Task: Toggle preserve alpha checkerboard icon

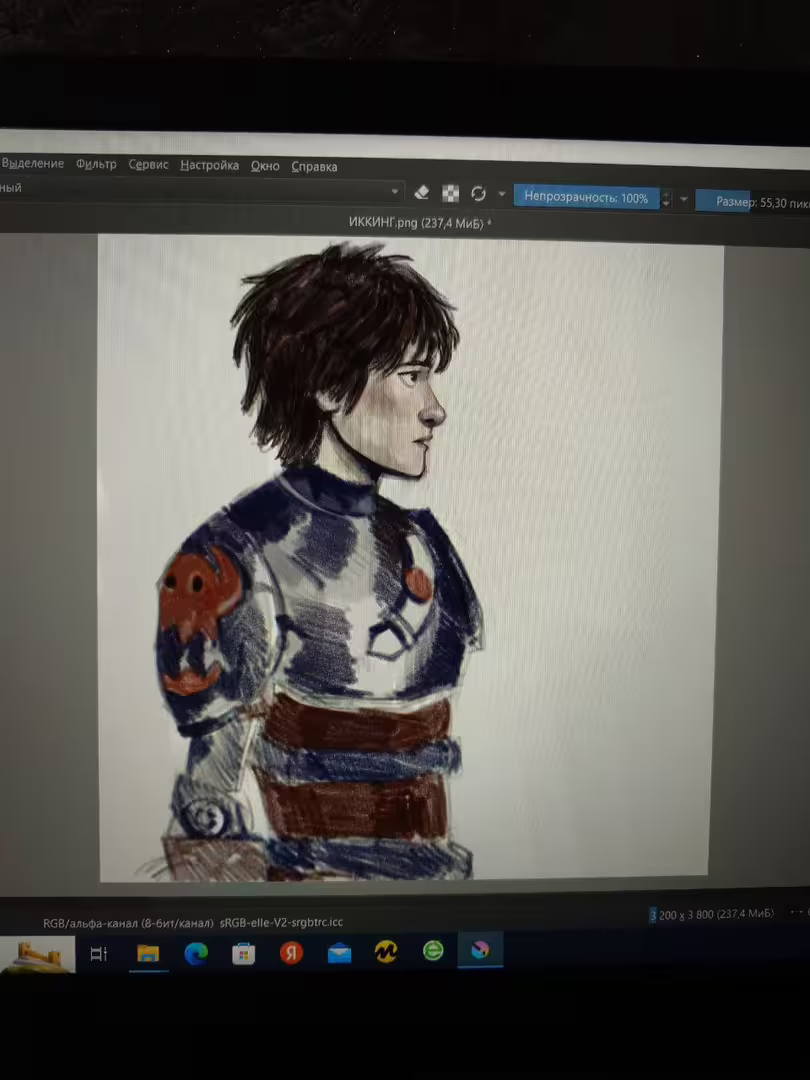Action: [450, 194]
